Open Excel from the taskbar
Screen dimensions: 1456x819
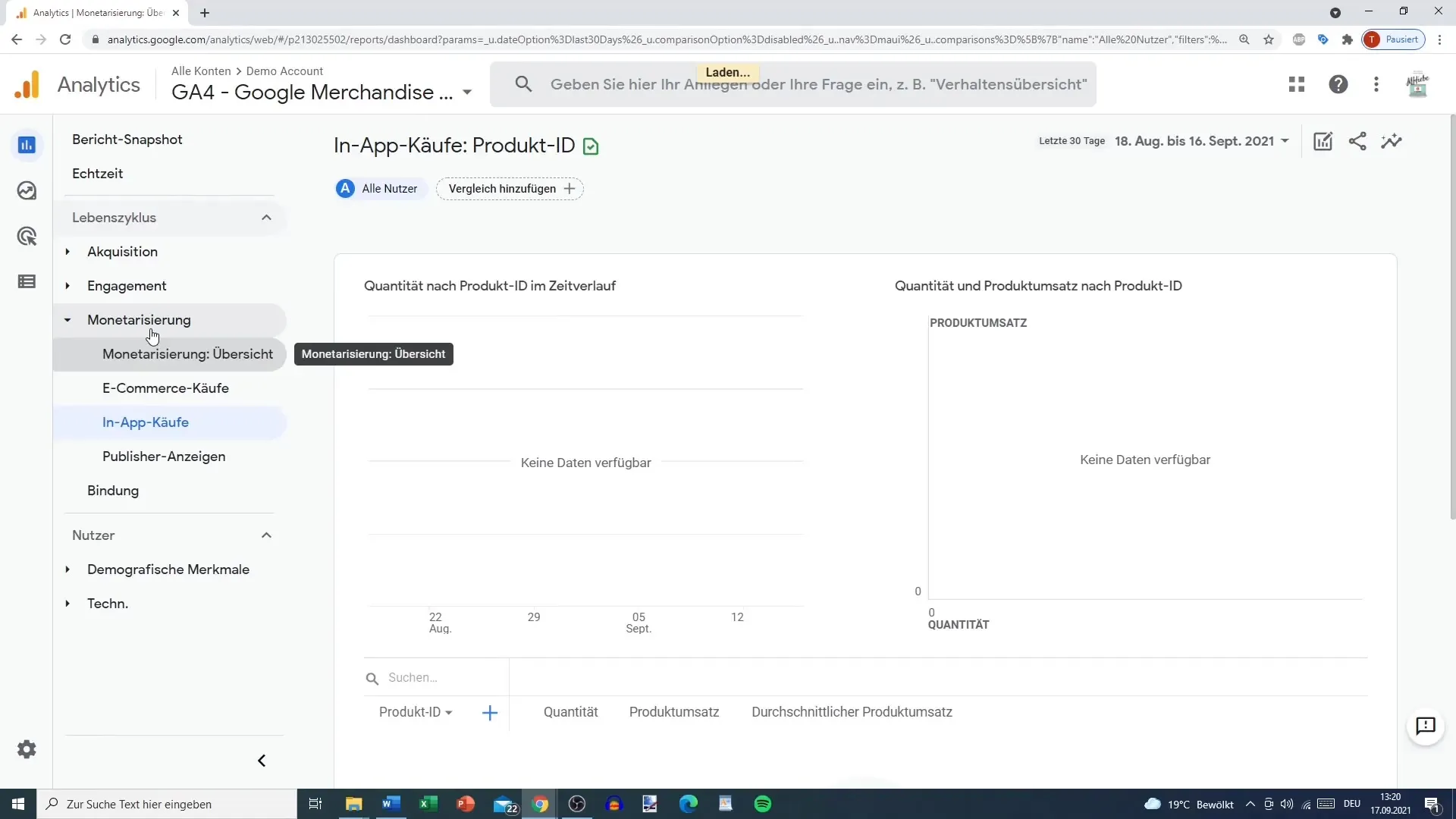pyautogui.click(x=428, y=804)
